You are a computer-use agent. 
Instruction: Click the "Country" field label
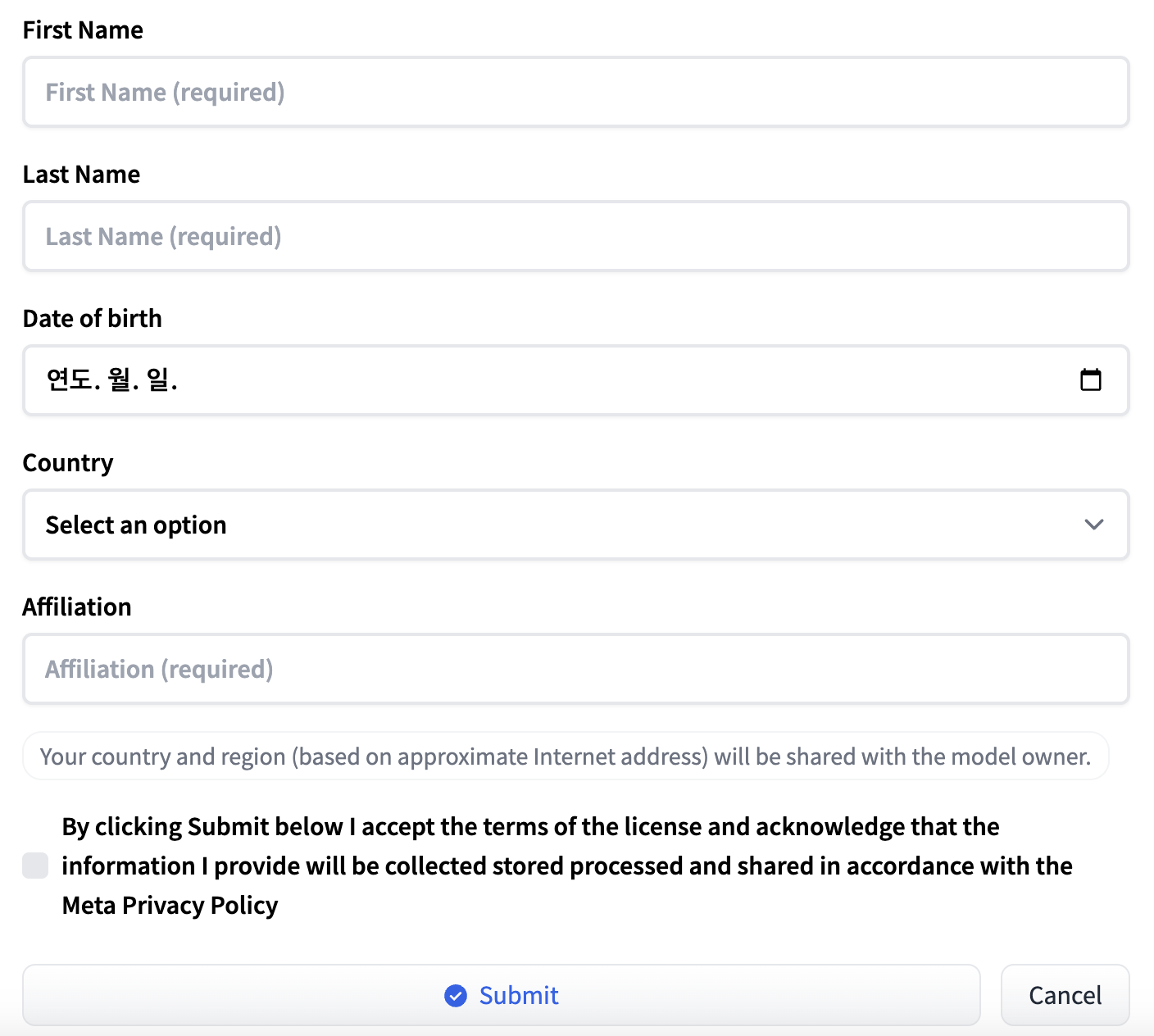(x=68, y=463)
